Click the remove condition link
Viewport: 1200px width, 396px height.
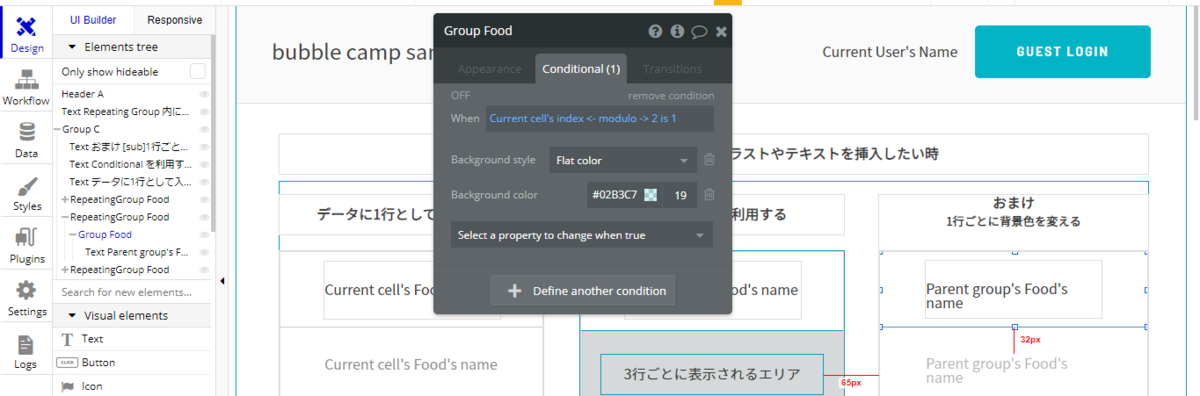click(x=671, y=96)
